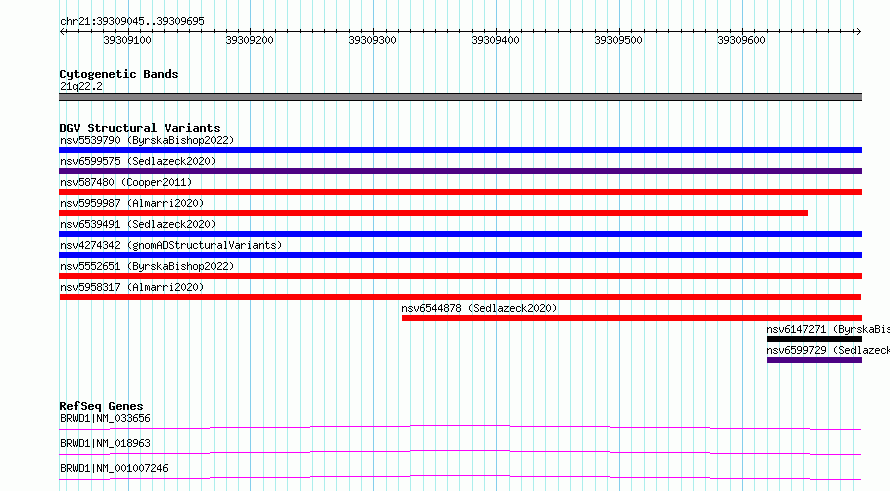Screen dimensions: 890x491
Task: Click the magenta BRWD1 NM_001007246 transcript line
Action: (460, 477)
